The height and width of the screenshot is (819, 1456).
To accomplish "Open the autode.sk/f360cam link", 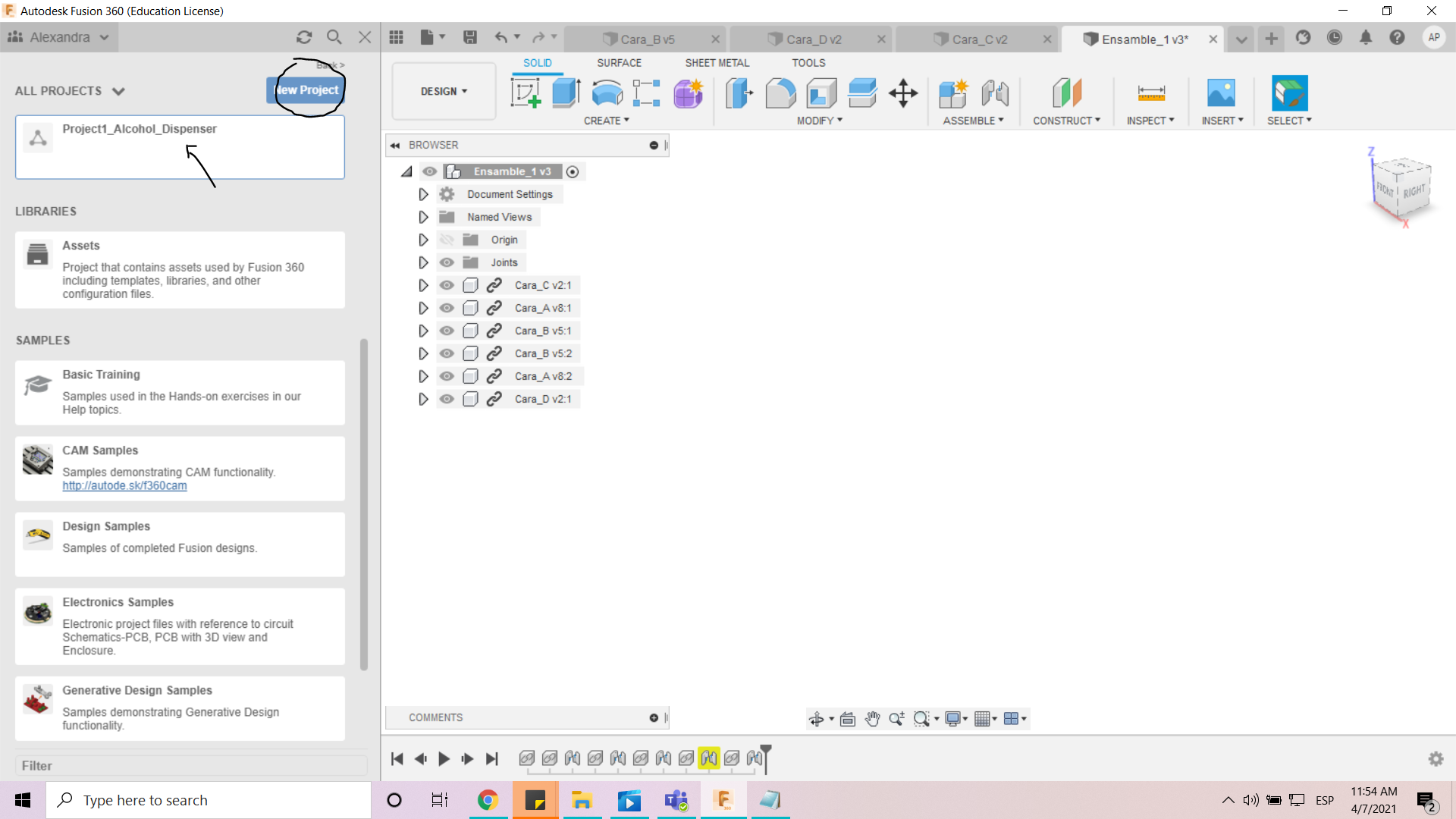I will 124,485.
